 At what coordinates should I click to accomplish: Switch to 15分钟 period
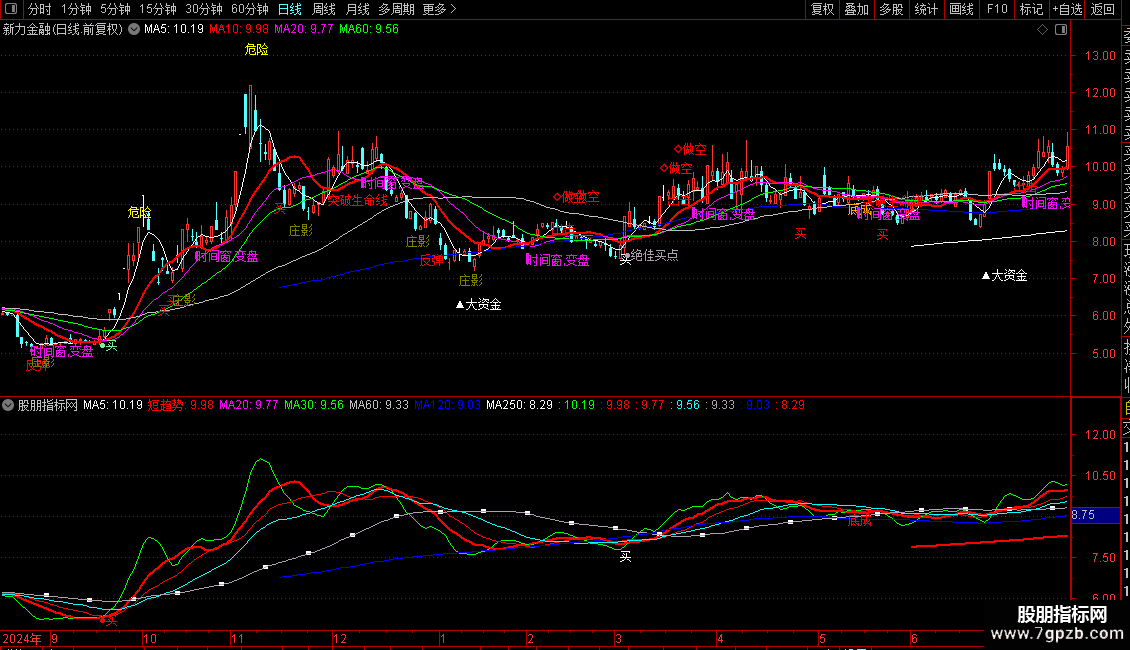pyautogui.click(x=158, y=9)
